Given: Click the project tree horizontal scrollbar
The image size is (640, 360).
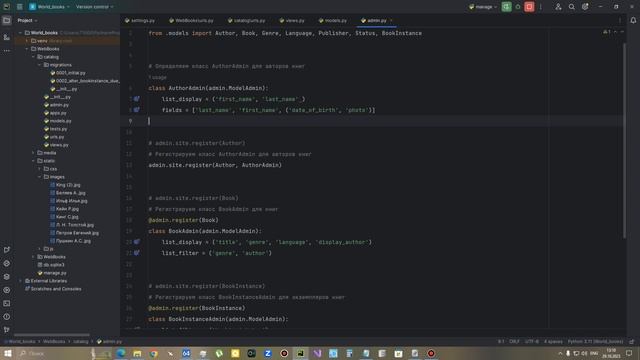Looking at the screenshot, I should click(52, 335).
